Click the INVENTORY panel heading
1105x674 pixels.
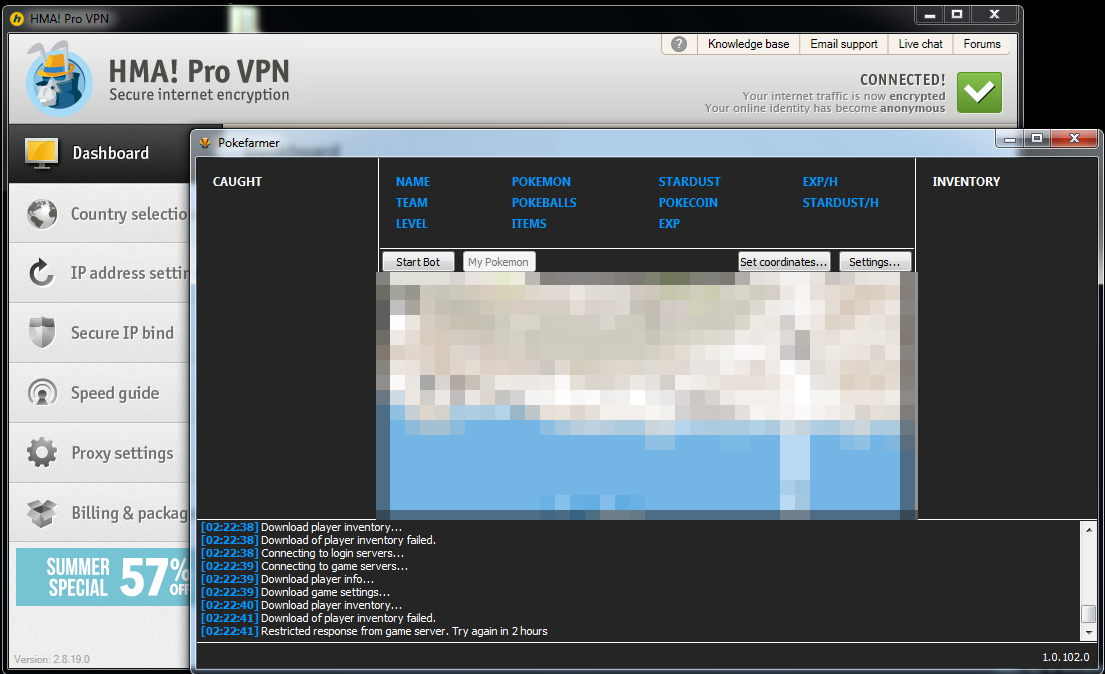tap(966, 181)
